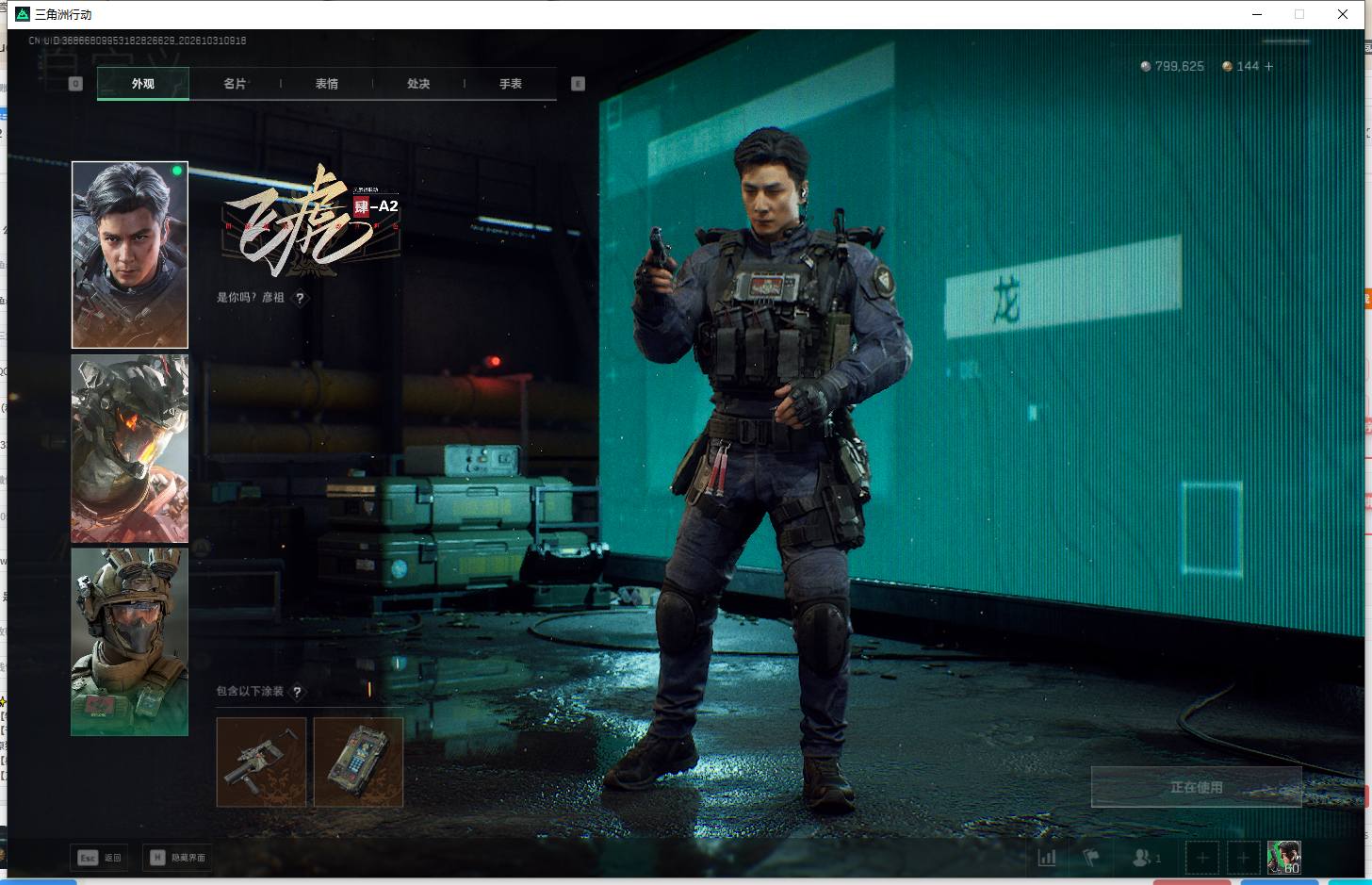Click the E key next-tab icon

[x=579, y=84]
